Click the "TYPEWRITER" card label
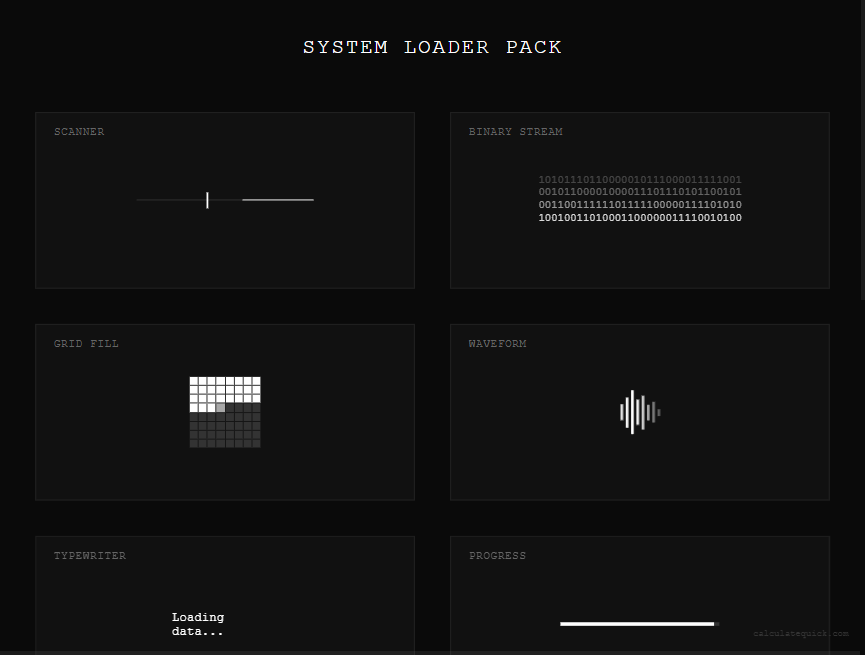Viewport: 865px width, 655px height. [90, 556]
